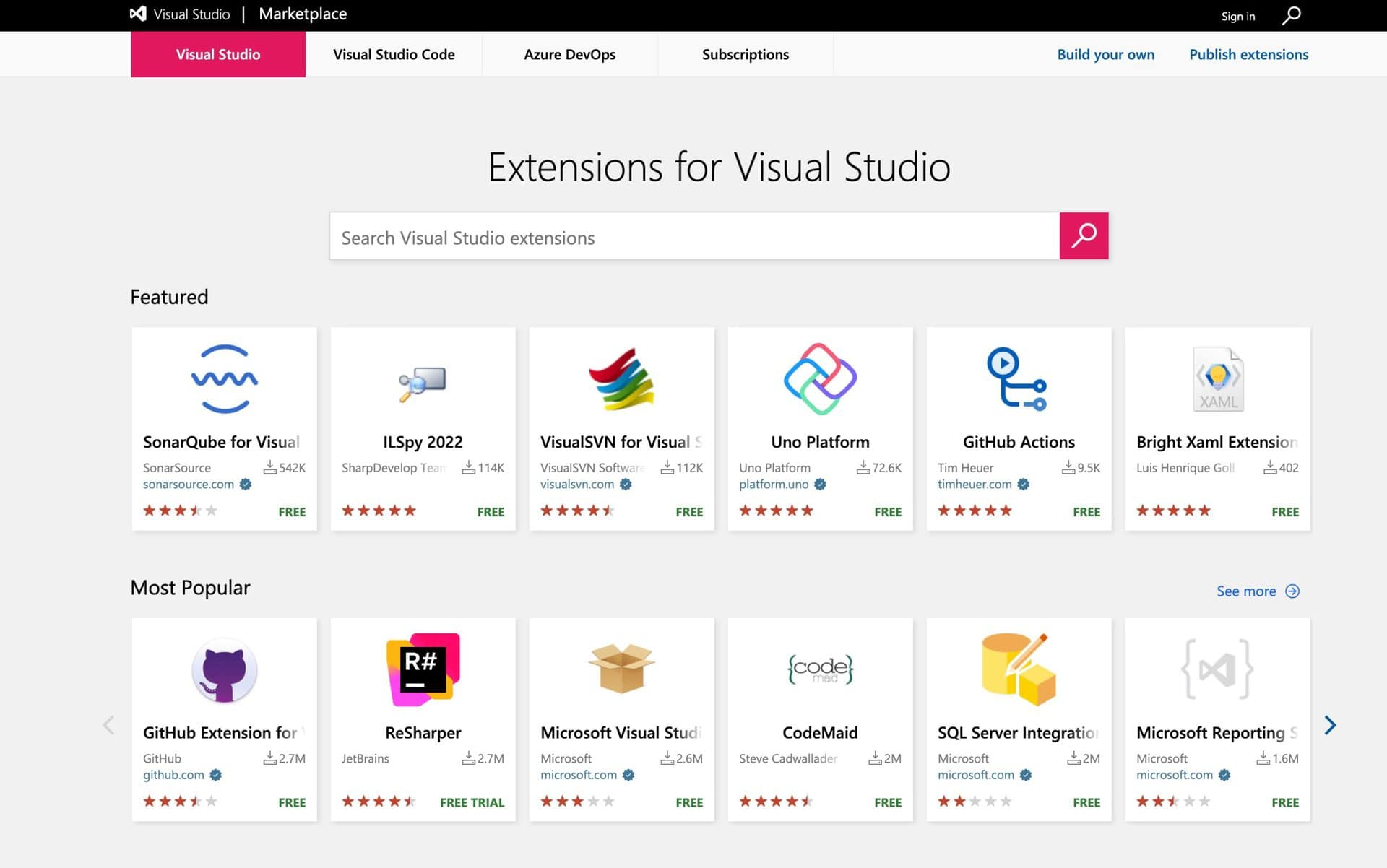
Task: Click the Publish extensions link
Action: 1248,55
